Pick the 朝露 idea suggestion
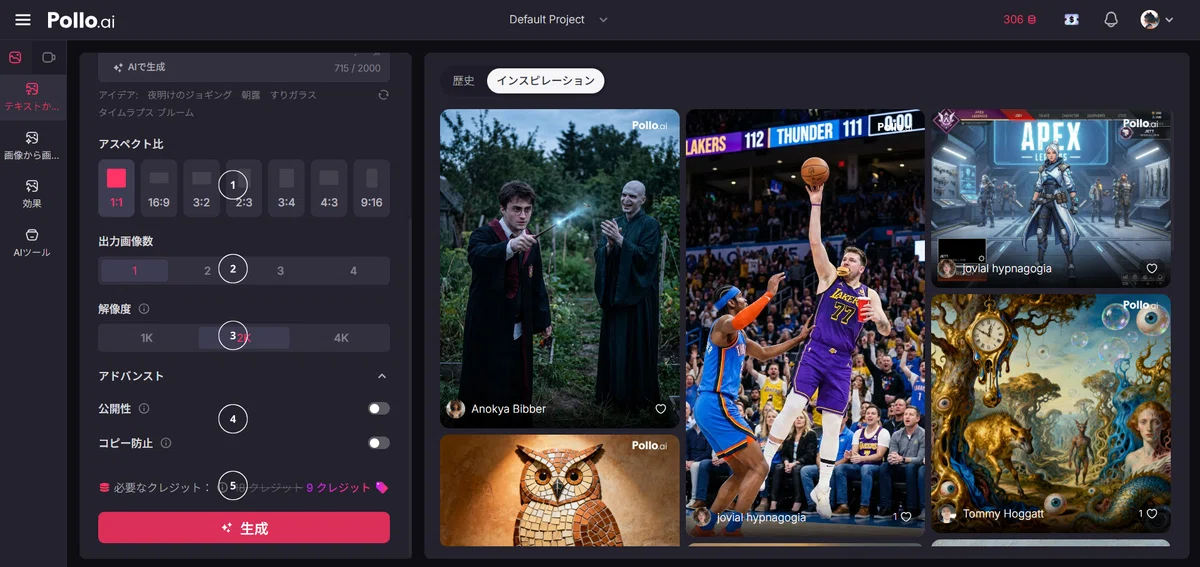Image resolution: width=1200 pixels, height=567 pixels. coord(250,95)
